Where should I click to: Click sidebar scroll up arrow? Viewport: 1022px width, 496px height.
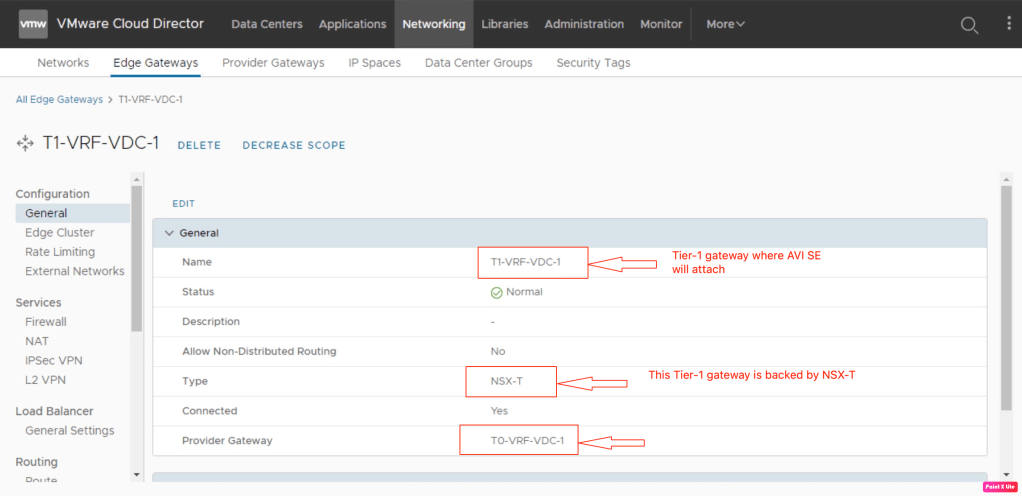(x=137, y=182)
